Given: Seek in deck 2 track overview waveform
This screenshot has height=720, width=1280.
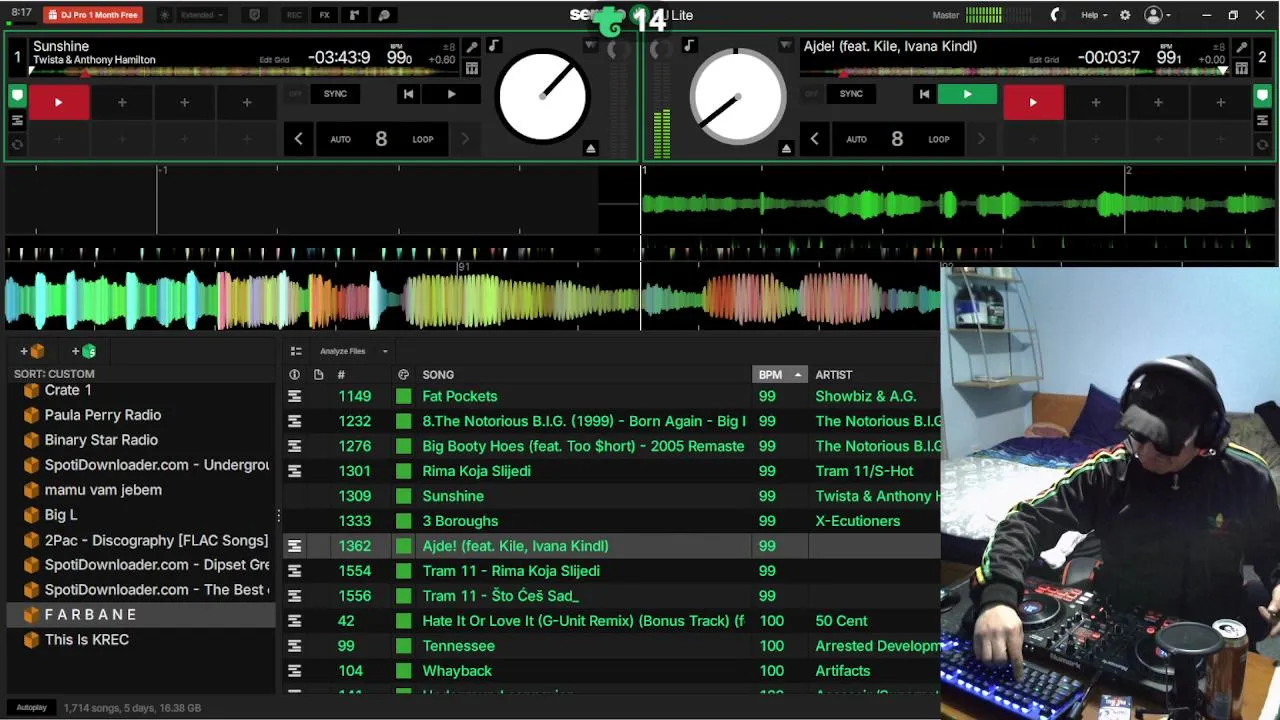Looking at the screenshot, I should click(x=1015, y=72).
